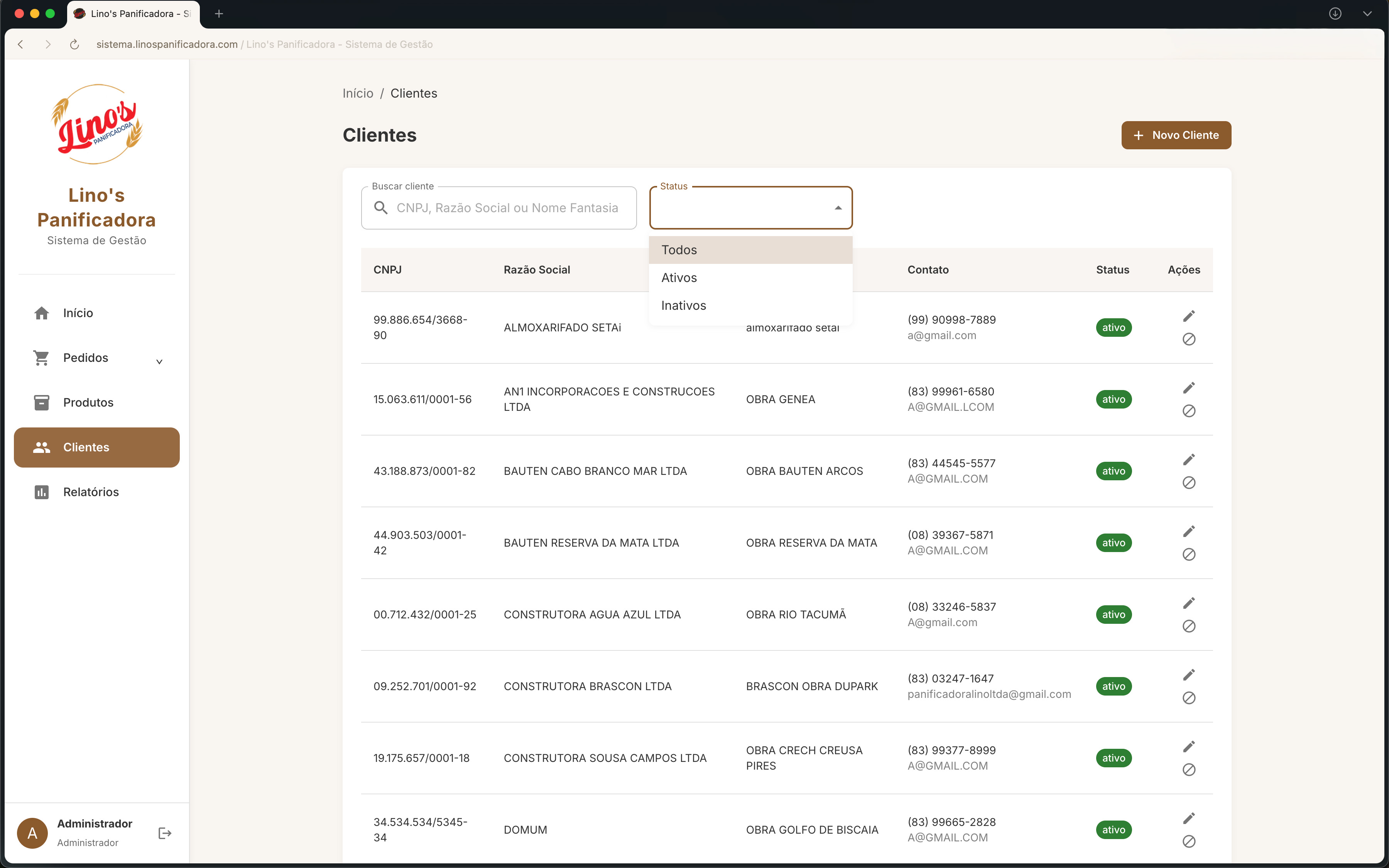
Task: Deactivate DOMUM client block icon
Action: [1189, 842]
